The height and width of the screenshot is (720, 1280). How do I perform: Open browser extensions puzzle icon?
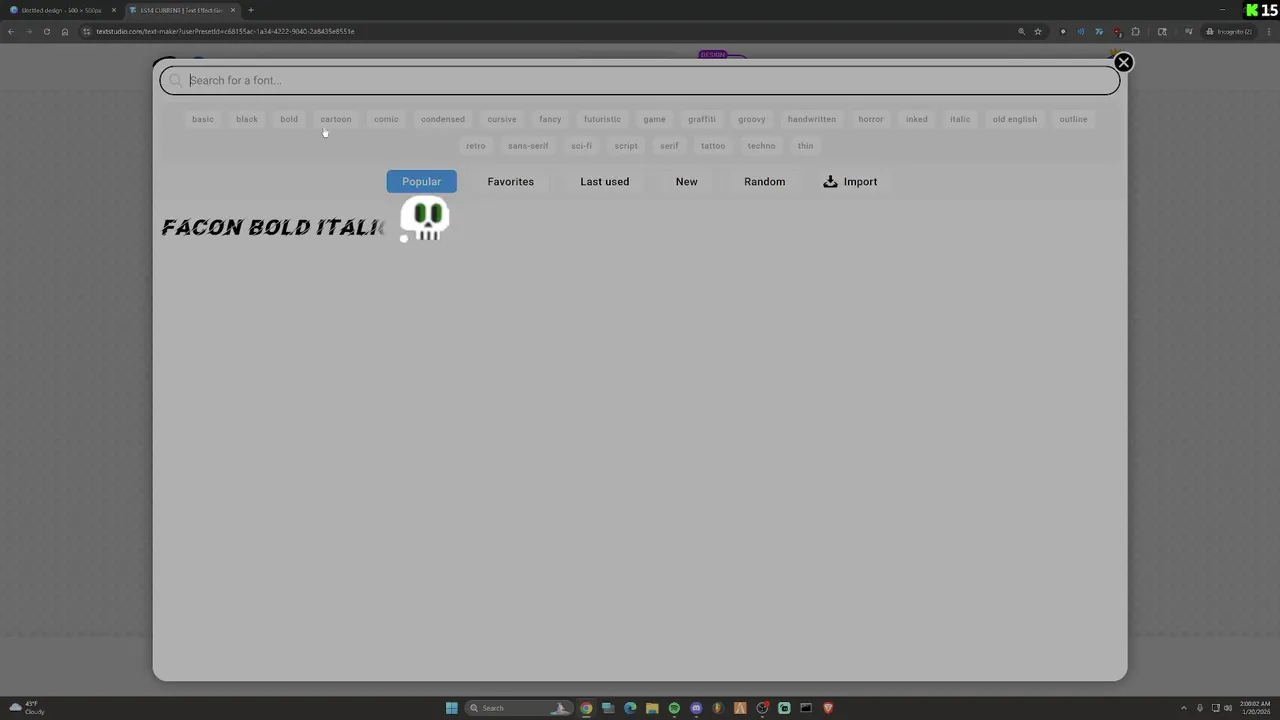point(1135,31)
